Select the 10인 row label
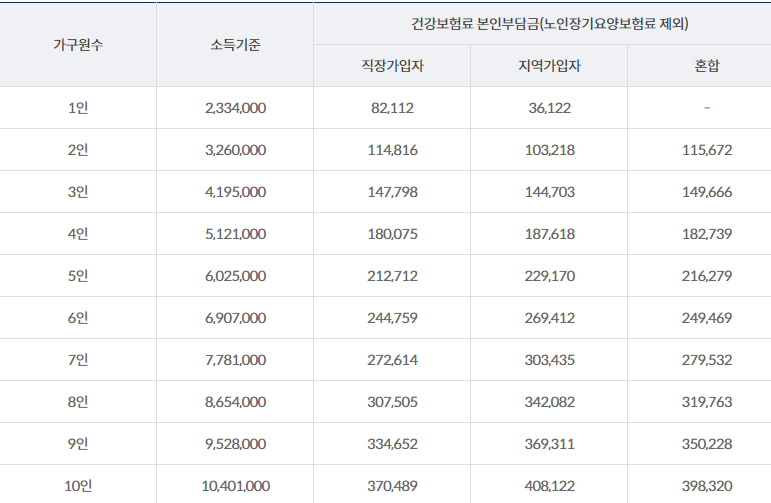The height and width of the screenshot is (503, 771). coord(78,486)
